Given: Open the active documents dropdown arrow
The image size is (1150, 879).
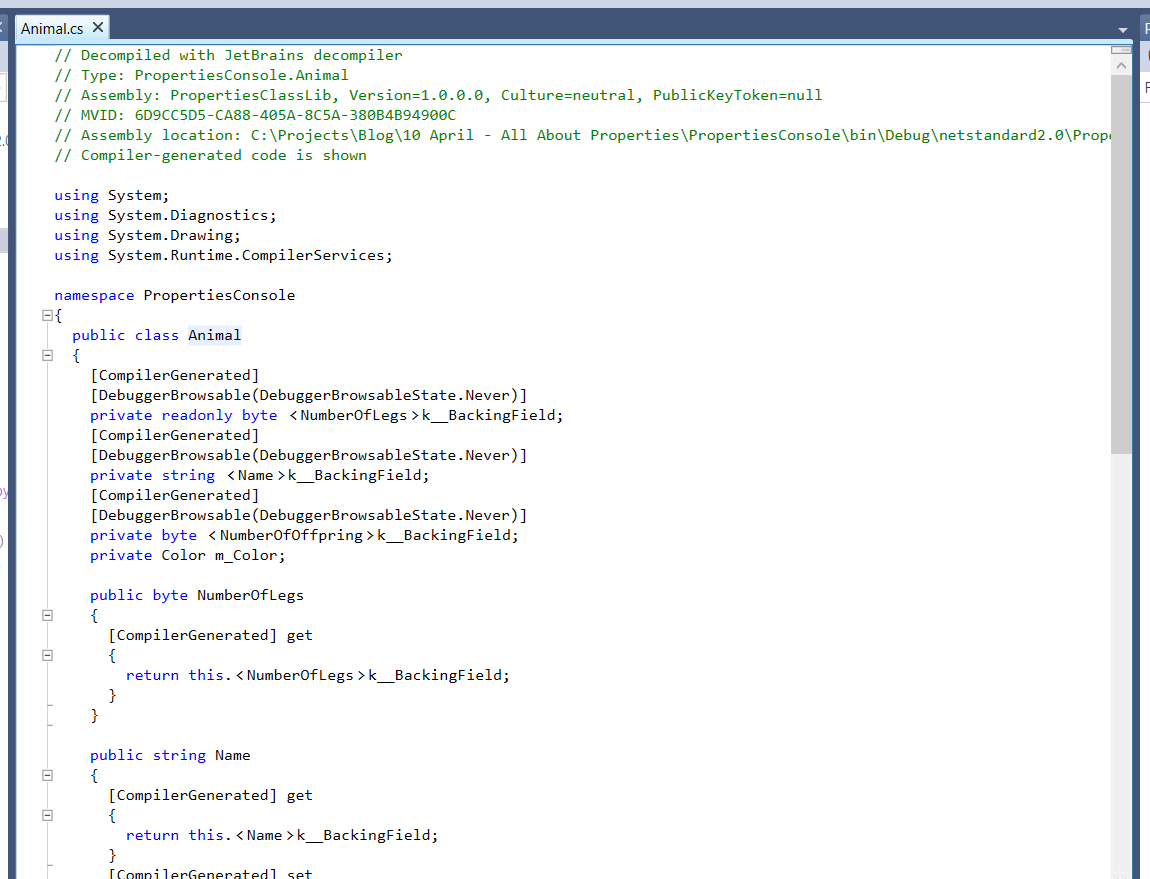Looking at the screenshot, I should pos(1122,30).
